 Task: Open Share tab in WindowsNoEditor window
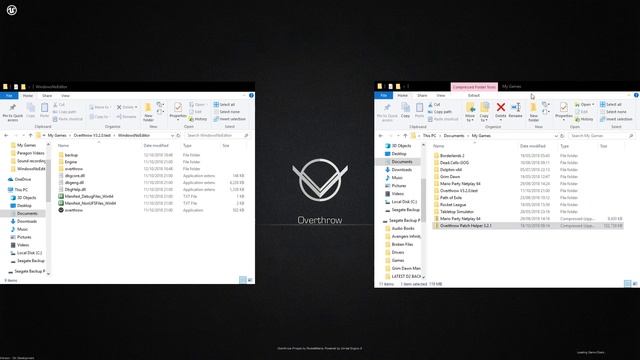(x=47, y=96)
